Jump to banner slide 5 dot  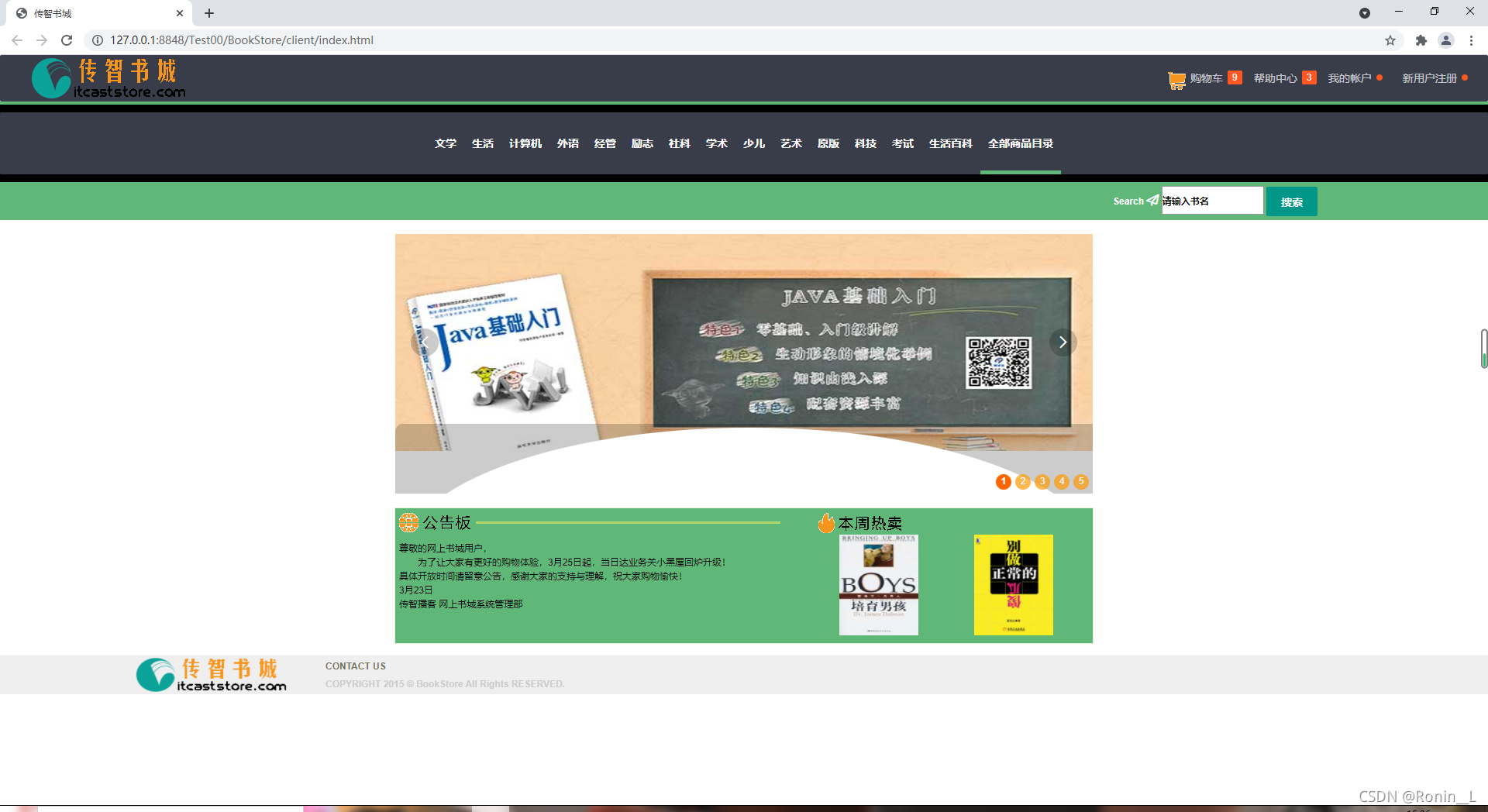tap(1081, 482)
